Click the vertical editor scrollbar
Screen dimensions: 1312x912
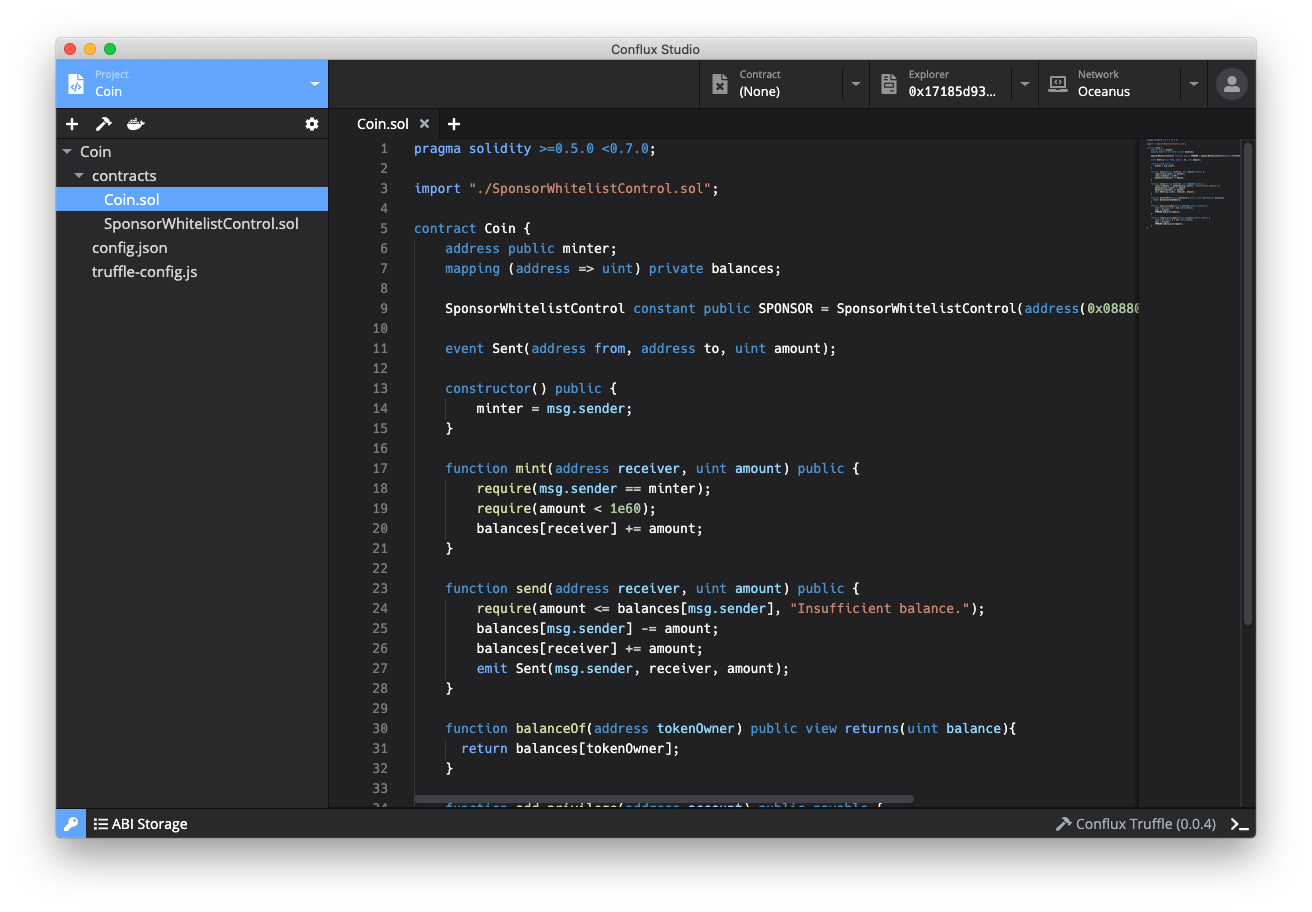pyautogui.click(x=1248, y=385)
